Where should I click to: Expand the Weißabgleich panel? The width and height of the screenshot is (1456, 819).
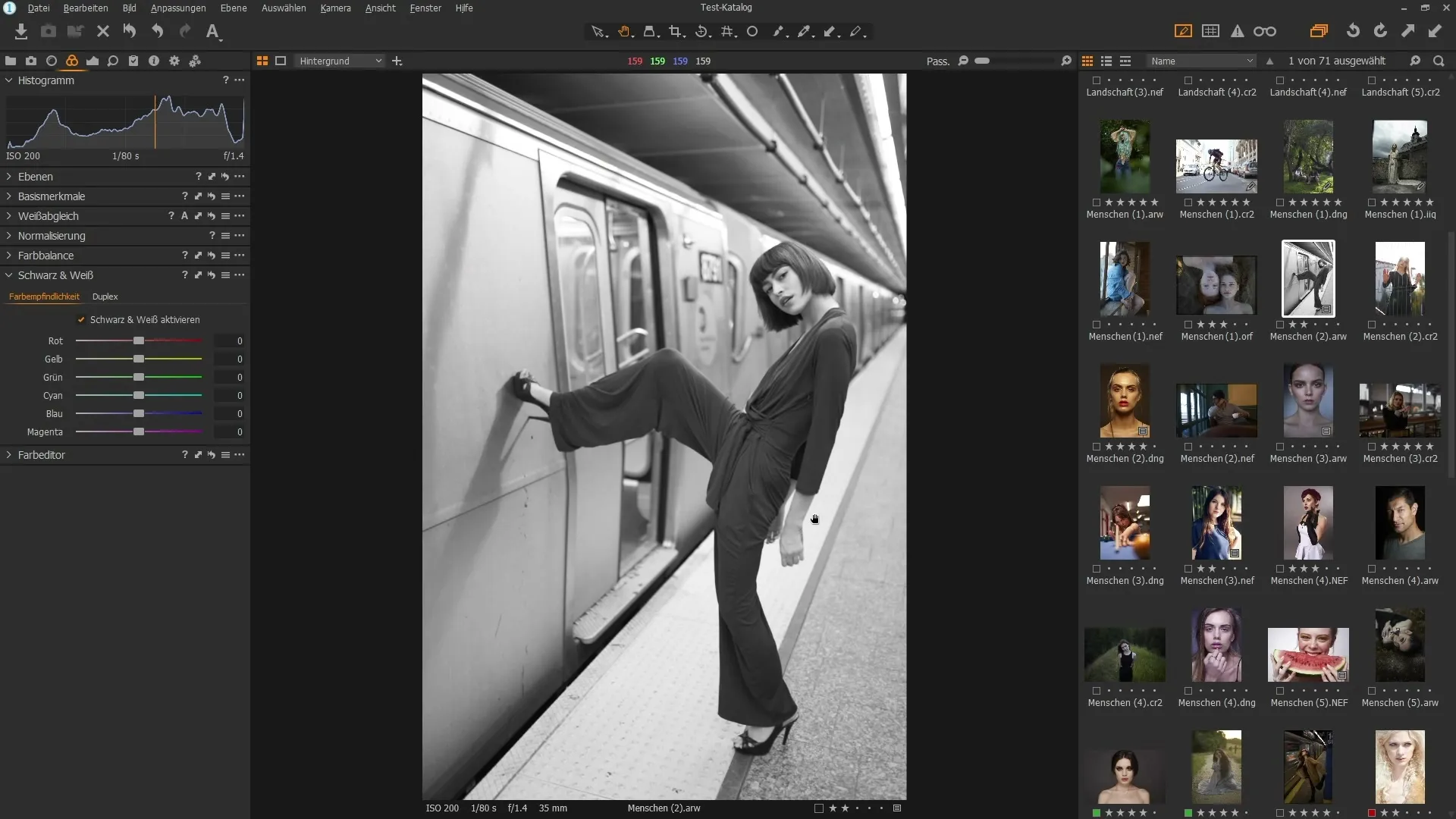click(9, 216)
